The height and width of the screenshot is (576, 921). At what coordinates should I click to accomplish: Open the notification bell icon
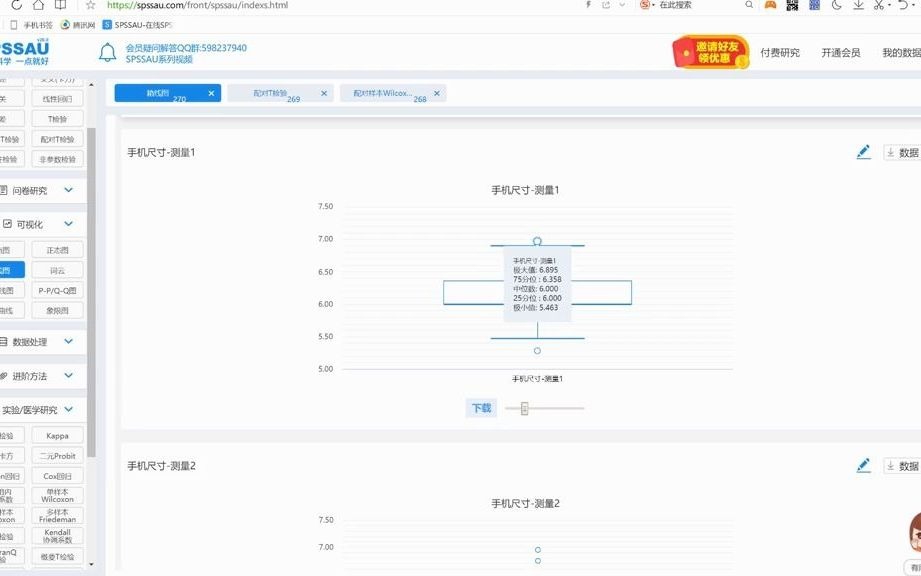108,50
